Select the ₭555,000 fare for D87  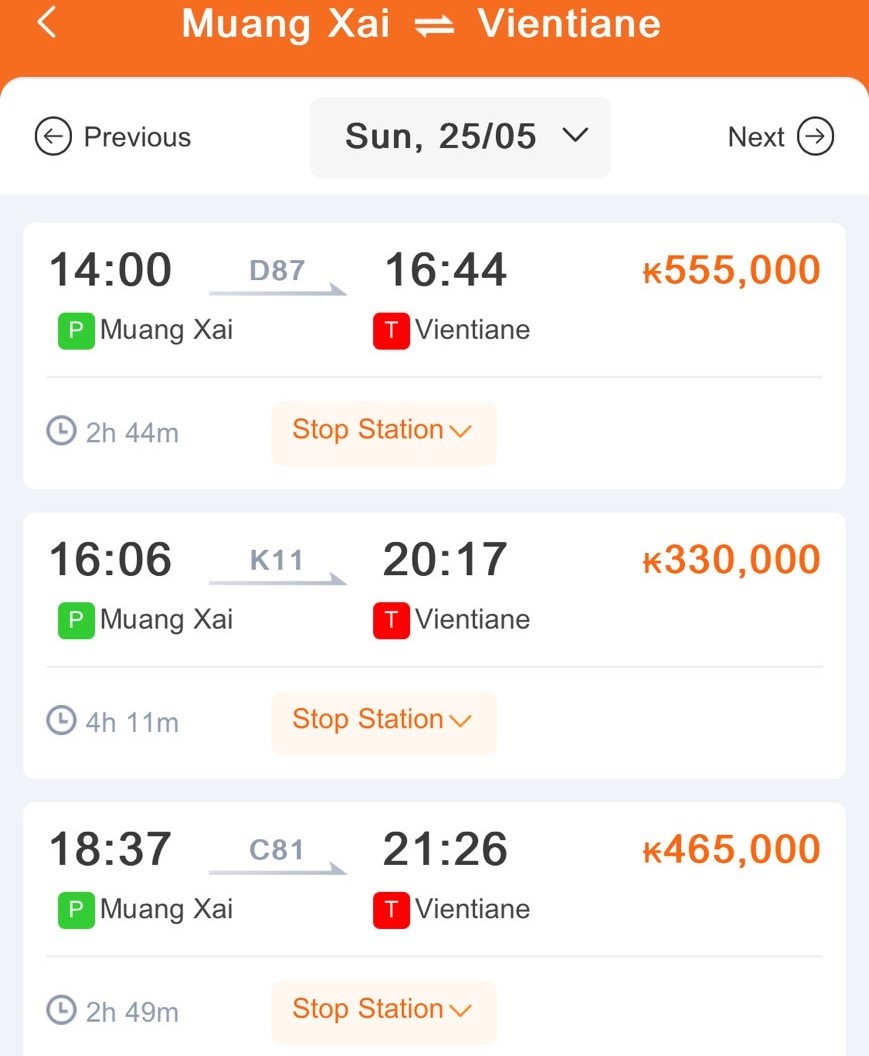(x=732, y=269)
